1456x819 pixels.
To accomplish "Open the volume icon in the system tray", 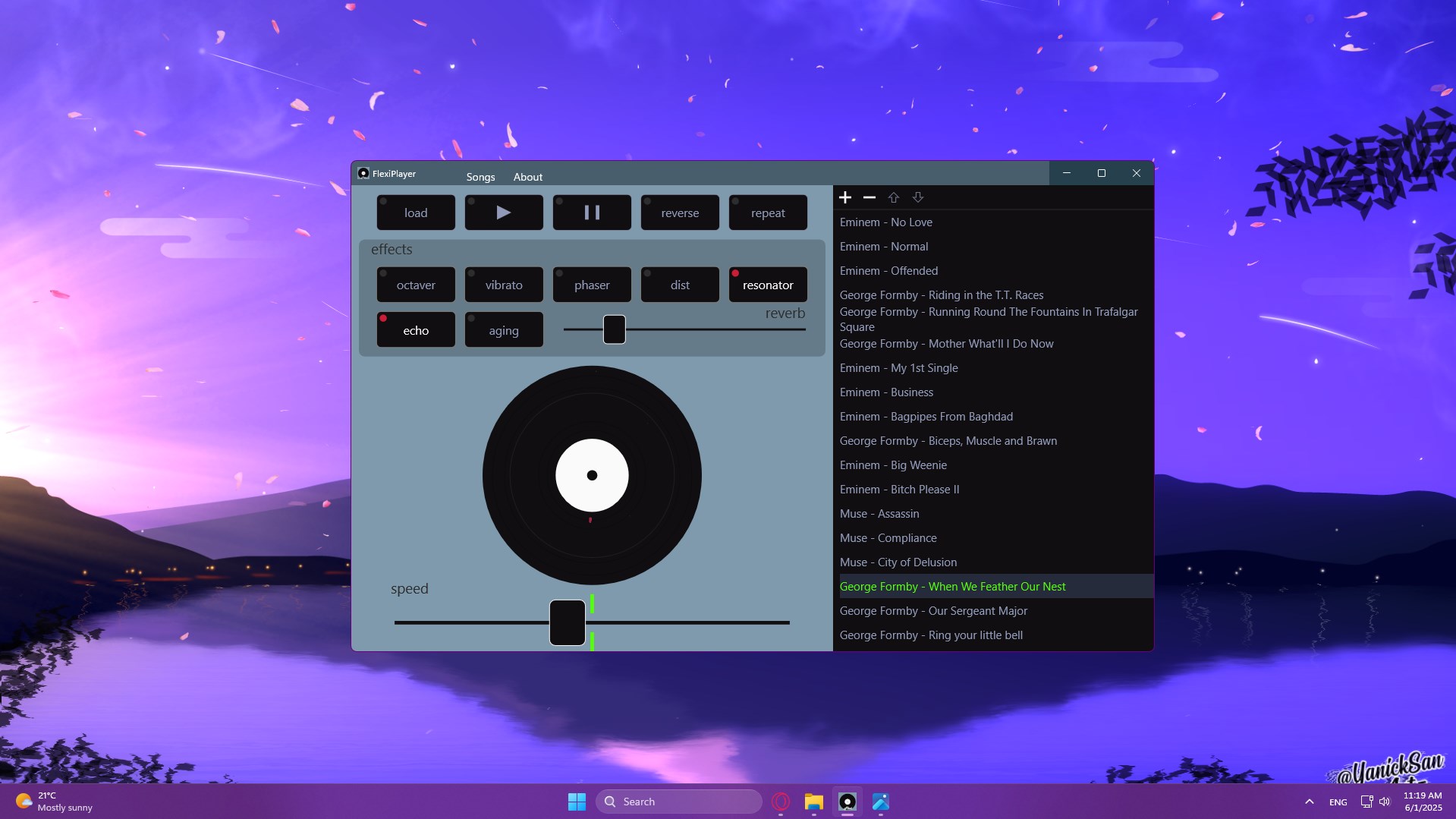I will (x=1384, y=801).
